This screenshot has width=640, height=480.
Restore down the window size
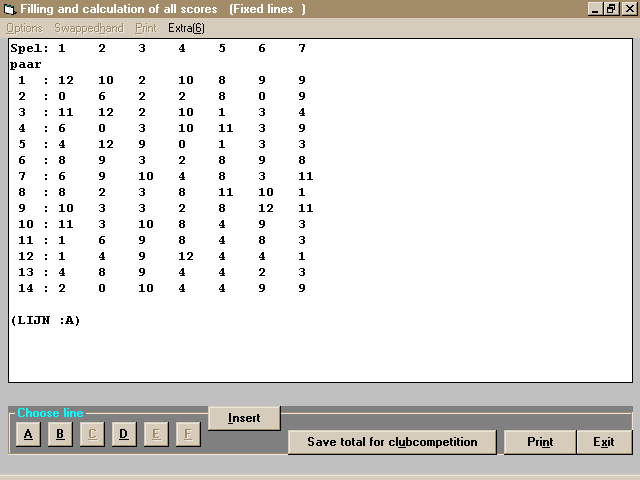610,9
